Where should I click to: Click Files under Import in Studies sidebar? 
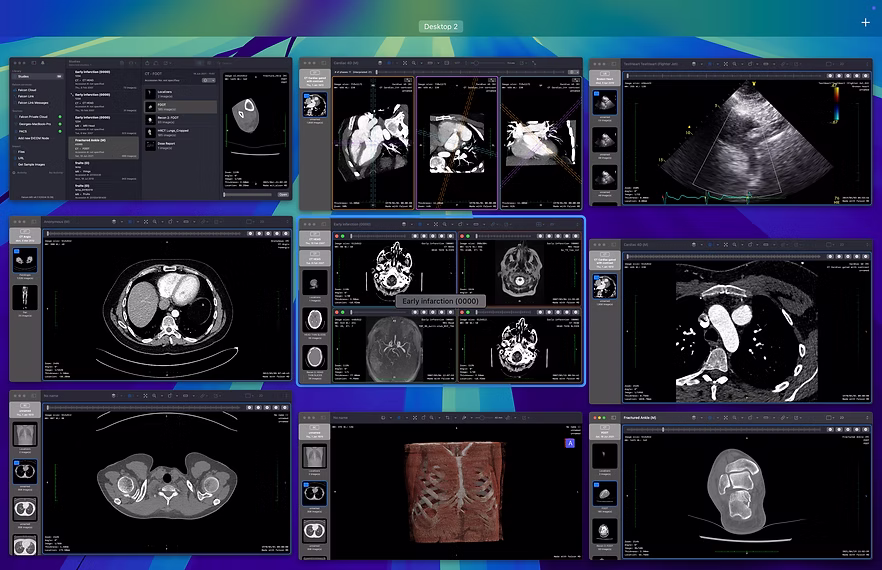pyautogui.click(x=21, y=152)
